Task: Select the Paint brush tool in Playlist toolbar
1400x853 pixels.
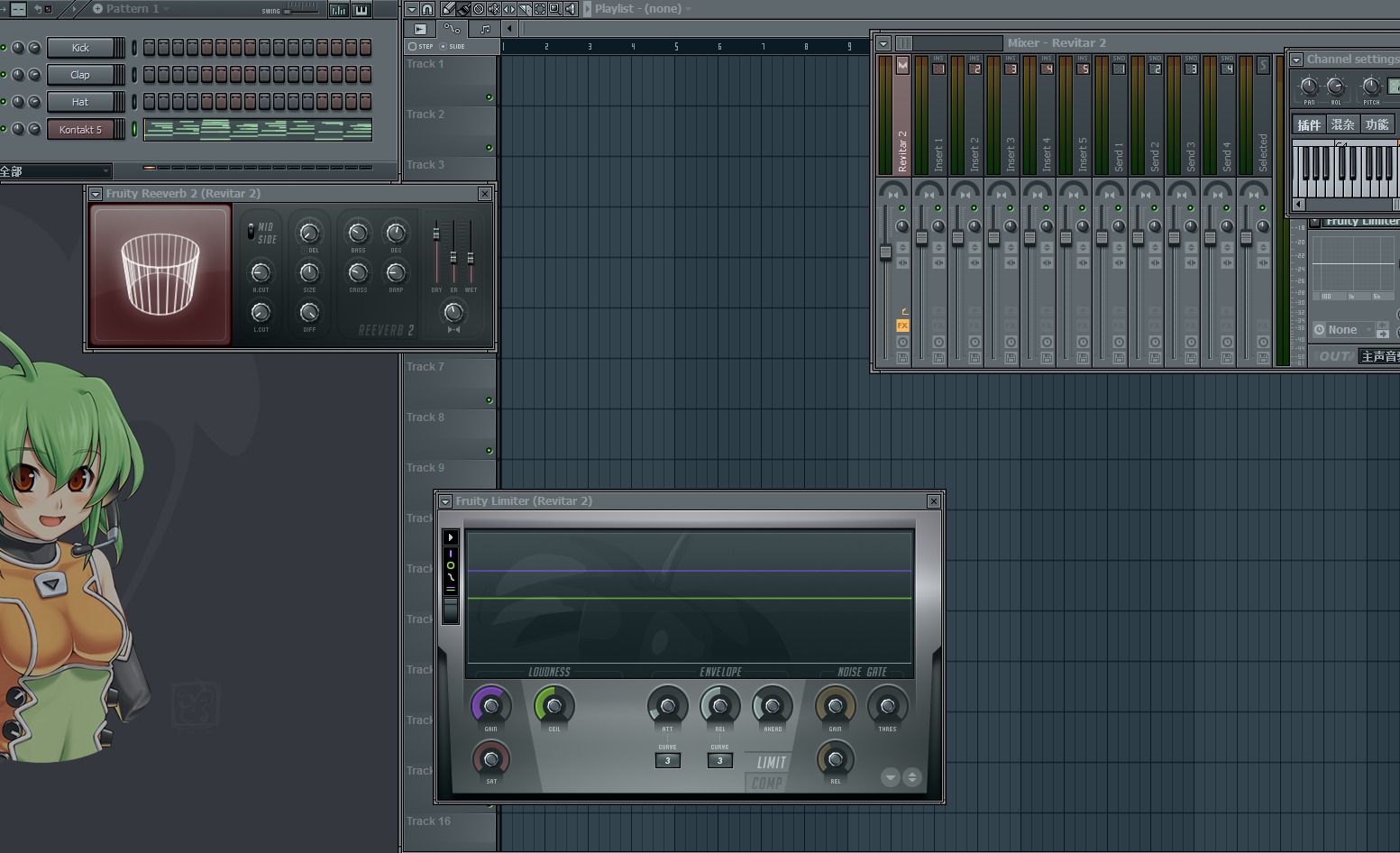Action: (463, 9)
